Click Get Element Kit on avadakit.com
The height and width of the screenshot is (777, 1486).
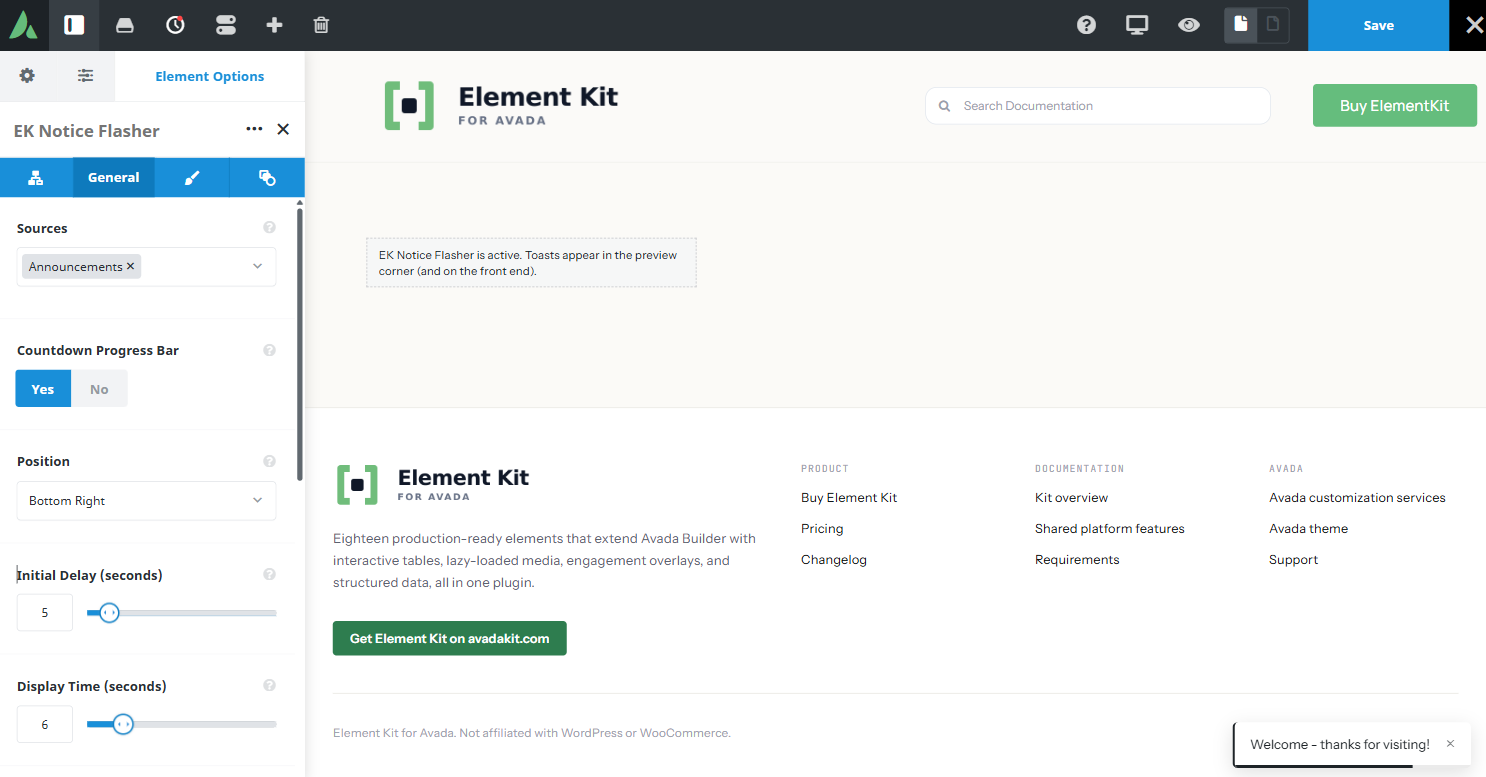[449, 638]
